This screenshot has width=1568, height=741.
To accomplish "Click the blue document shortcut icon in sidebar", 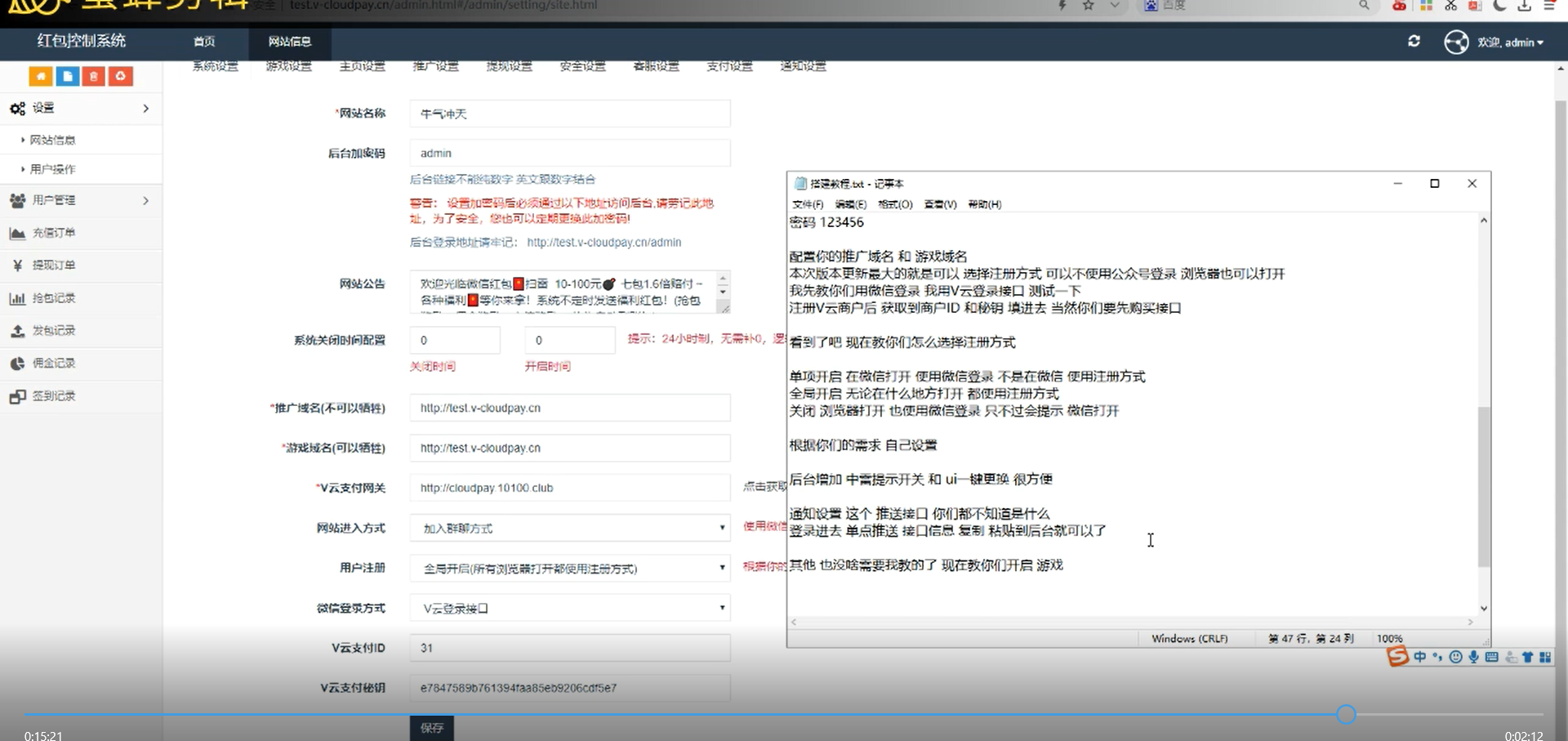I will pyautogui.click(x=68, y=76).
